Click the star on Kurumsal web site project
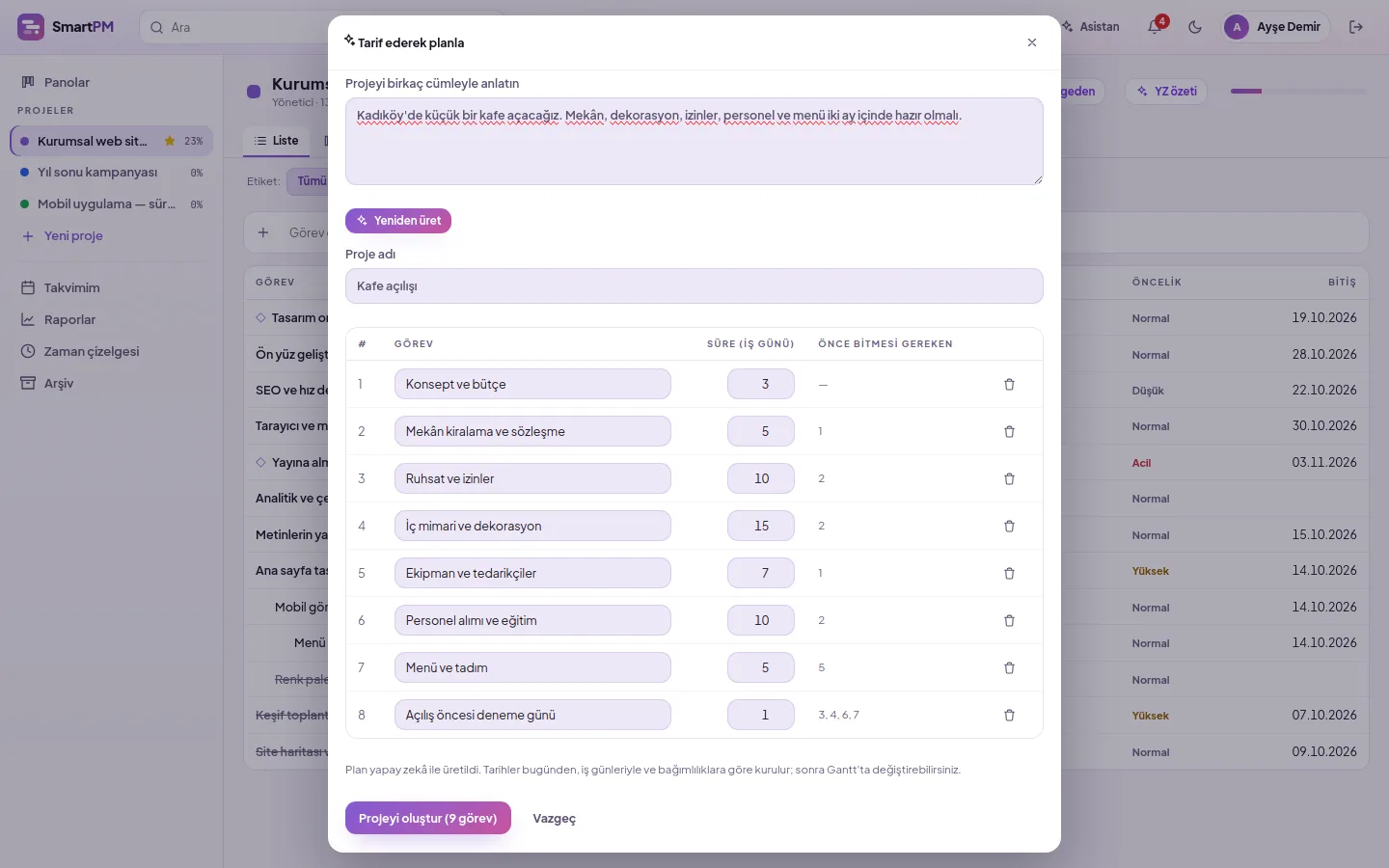The height and width of the screenshot is (868, 1389). coord(170,141)
